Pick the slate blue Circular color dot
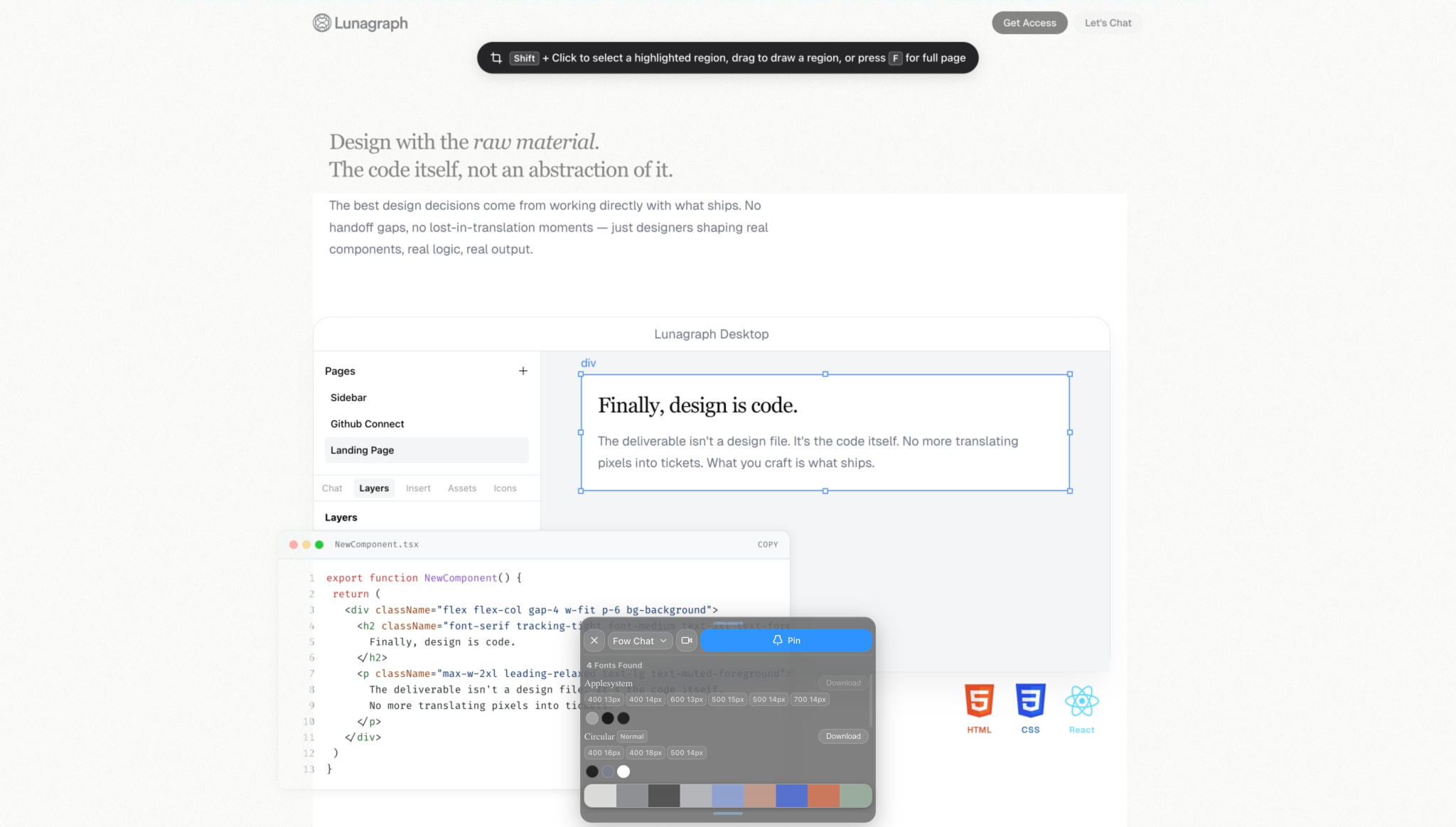Image resolution: width=1456 pixels, height=827 pixels. pyautogui.click(x=608, y=772)
